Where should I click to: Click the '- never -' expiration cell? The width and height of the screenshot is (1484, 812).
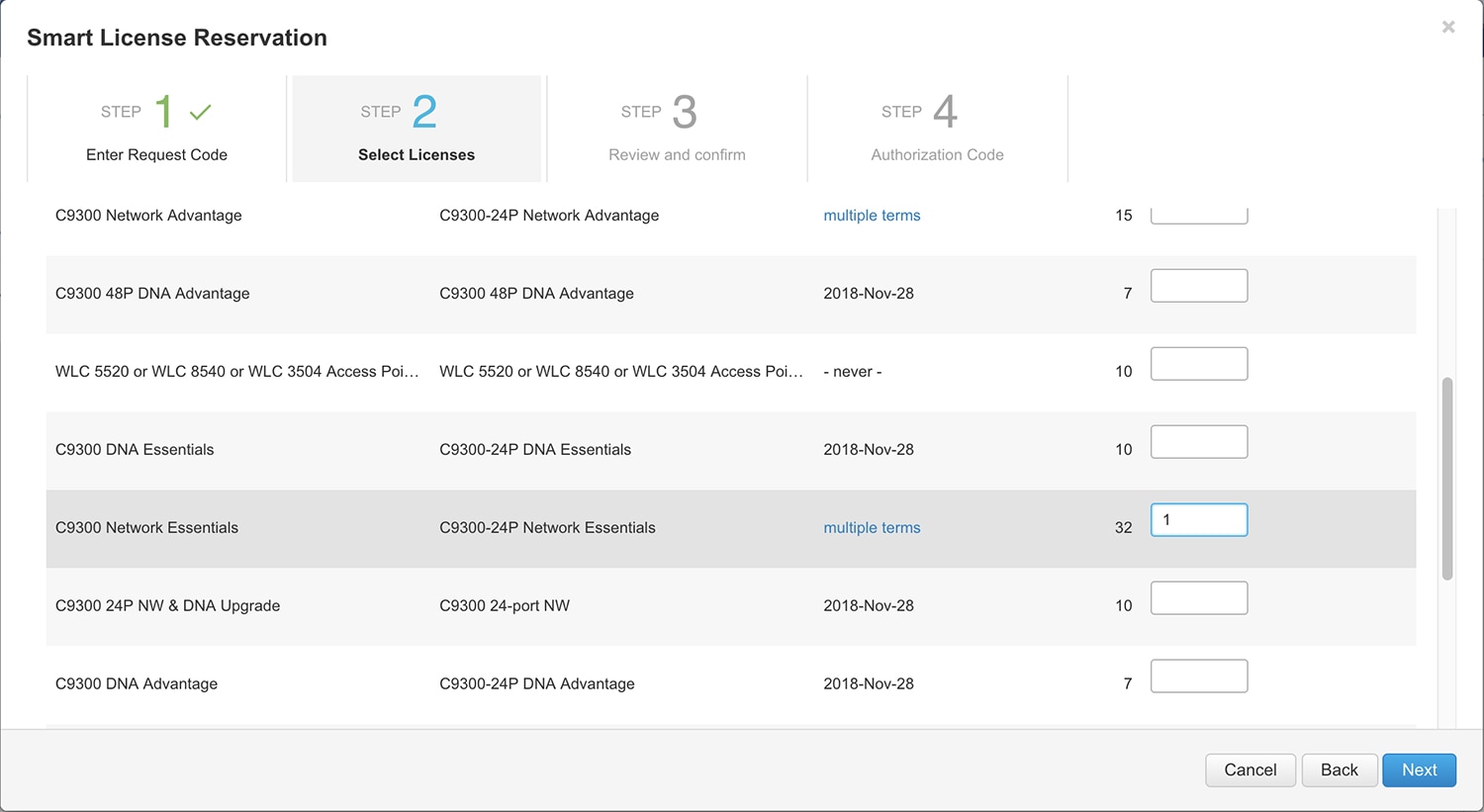[x=852, y=372]
